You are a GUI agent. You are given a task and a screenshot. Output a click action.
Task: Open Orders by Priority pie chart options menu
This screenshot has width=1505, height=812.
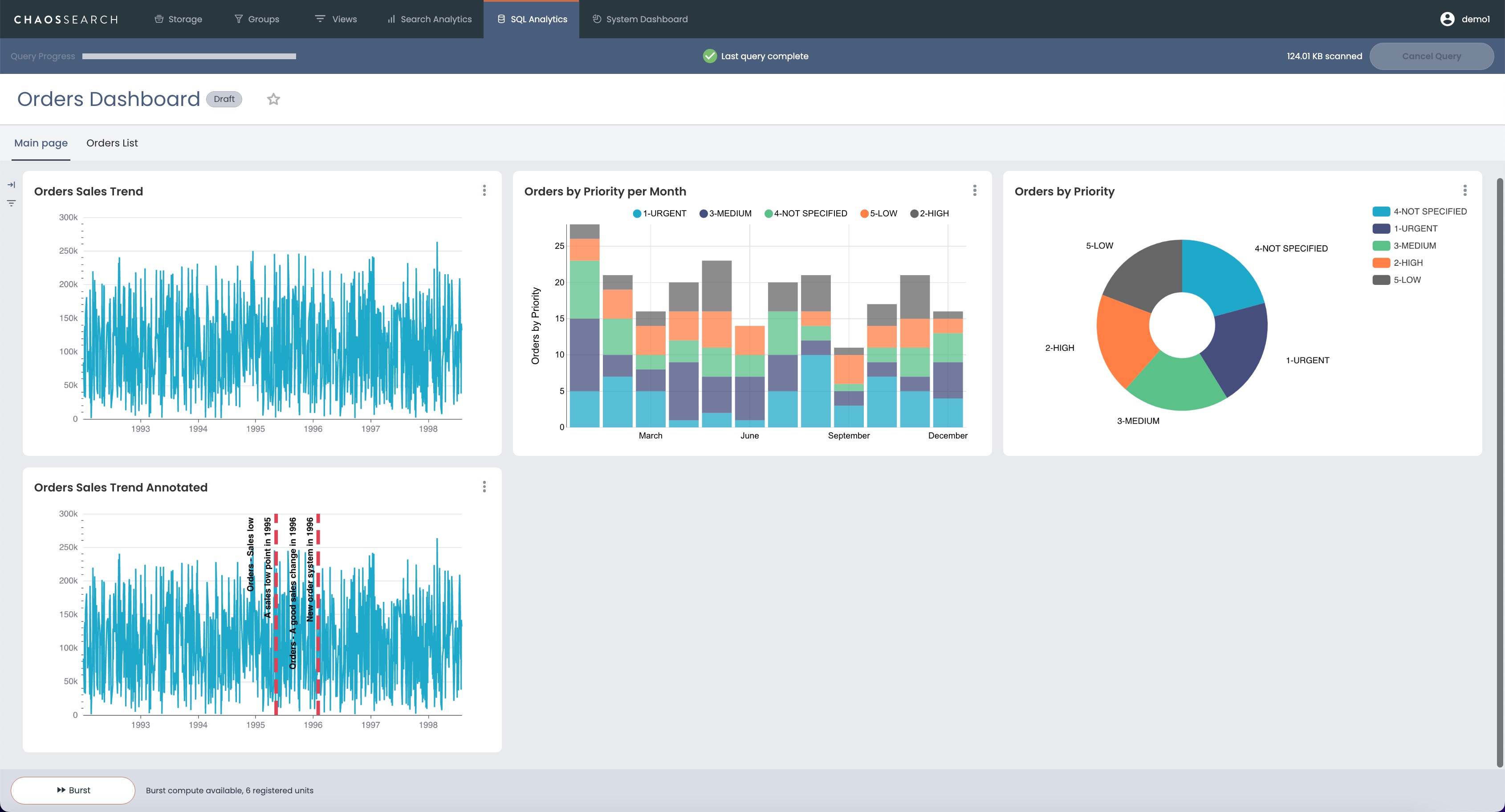[1464, 191]
